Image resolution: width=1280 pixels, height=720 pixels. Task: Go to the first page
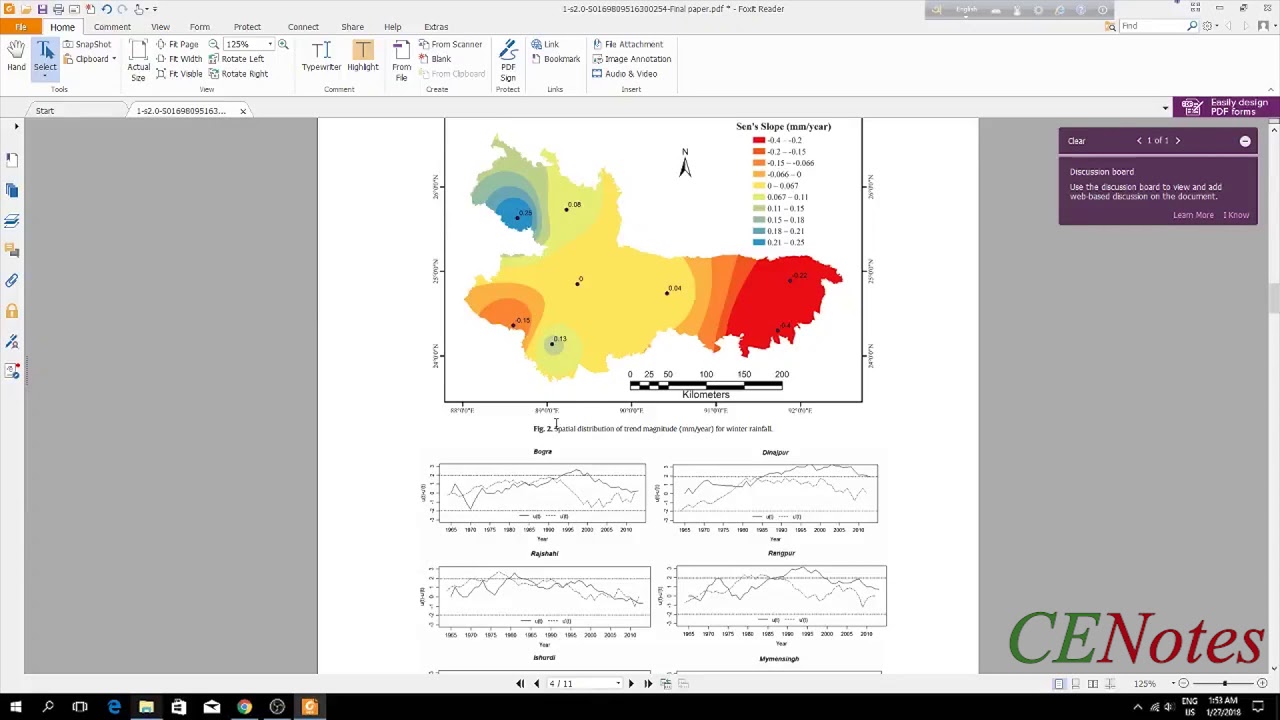(520, 684)
